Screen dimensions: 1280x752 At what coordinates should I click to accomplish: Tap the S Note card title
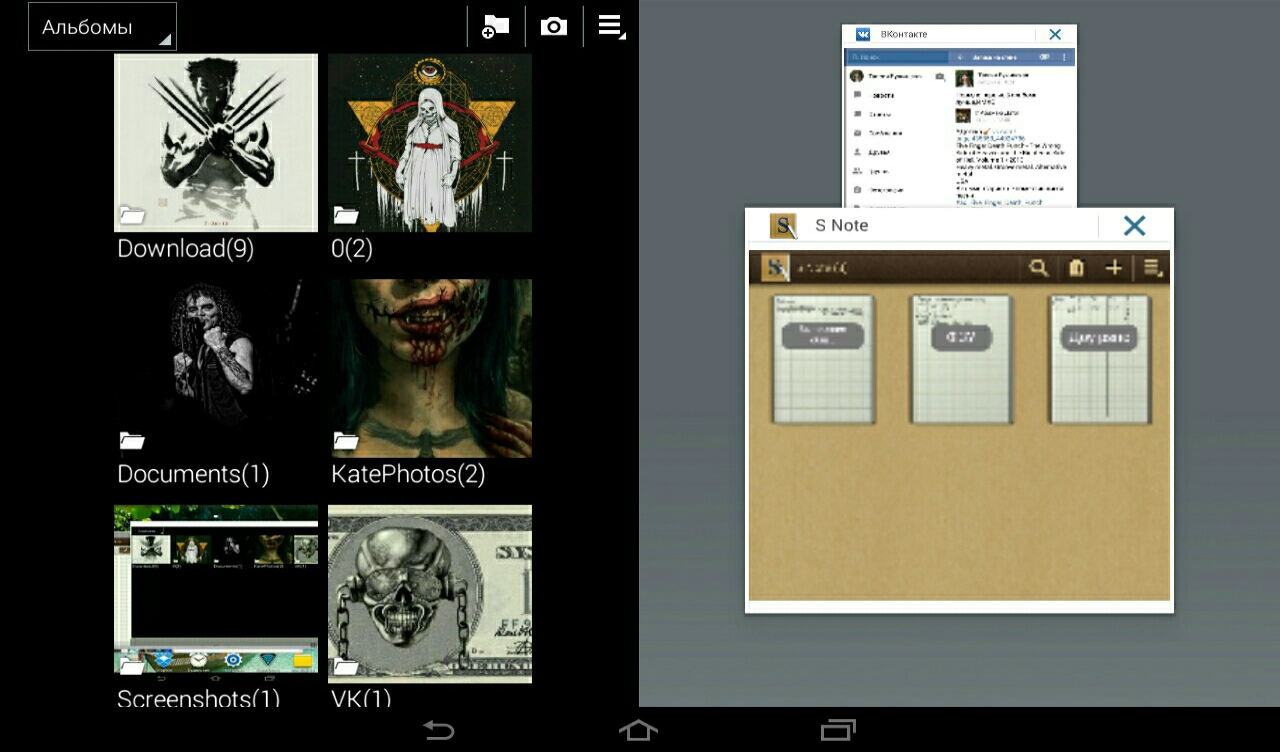(x=841, y=226)
